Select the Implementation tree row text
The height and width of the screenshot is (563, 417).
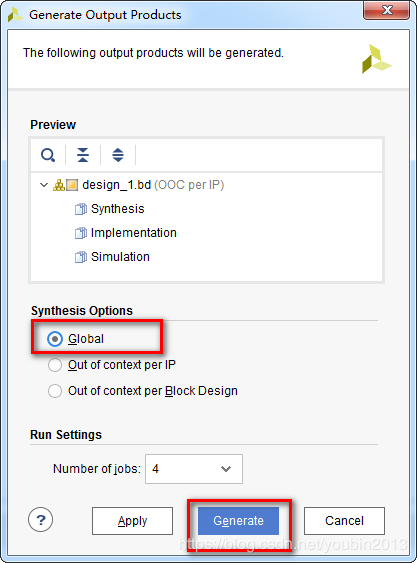click(134, 233)
